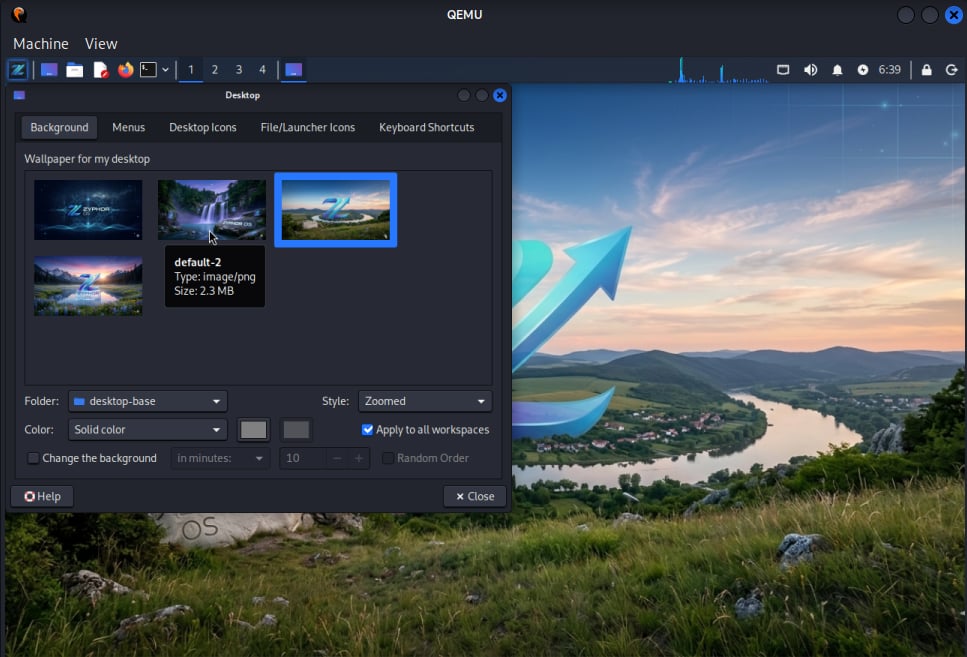Switch to the Desktop Icons tab
The height and width of the screenshot is (657, 967).
pos(202,127)
